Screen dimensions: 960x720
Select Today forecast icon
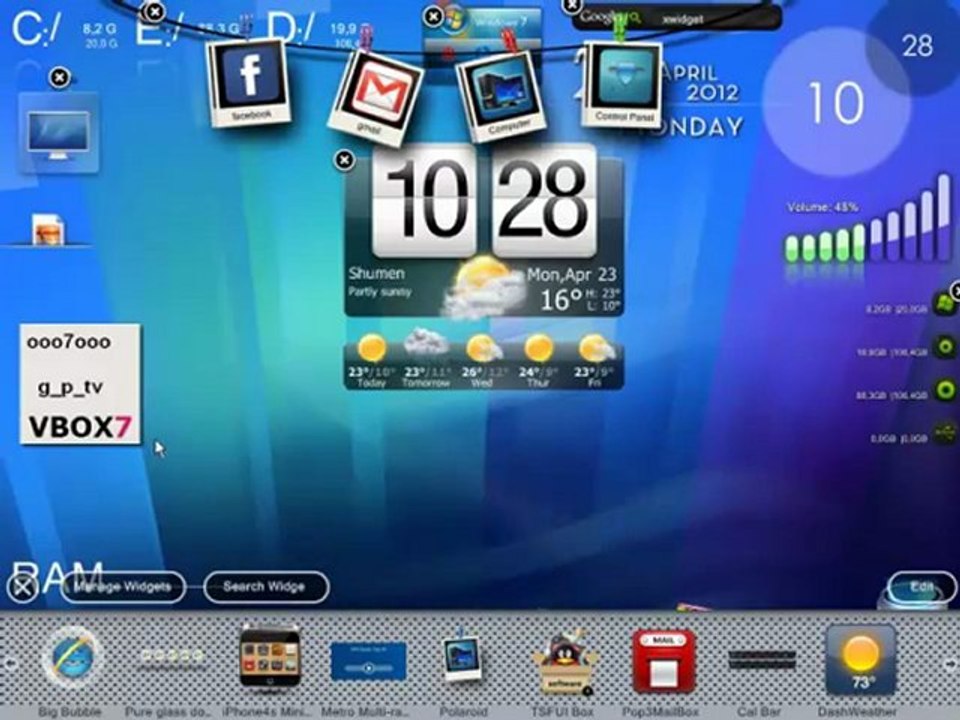(372, 349)
